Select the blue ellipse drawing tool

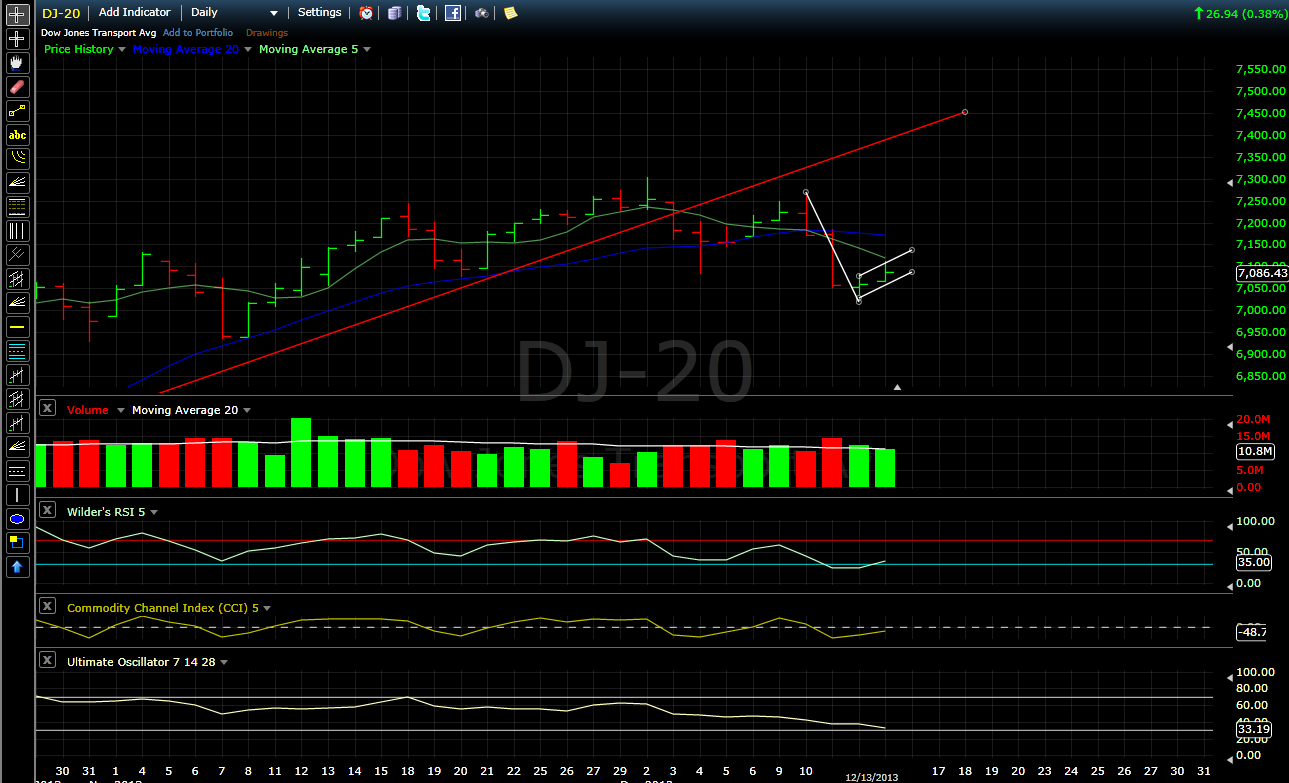coord(17,519)
